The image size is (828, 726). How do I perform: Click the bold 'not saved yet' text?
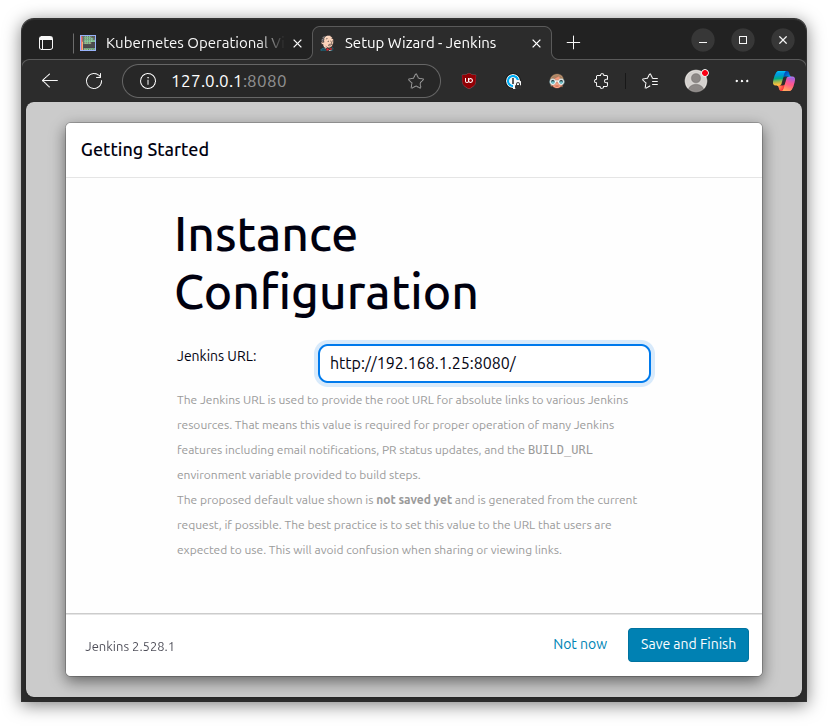pyautogui.click(x=414, y=499)
